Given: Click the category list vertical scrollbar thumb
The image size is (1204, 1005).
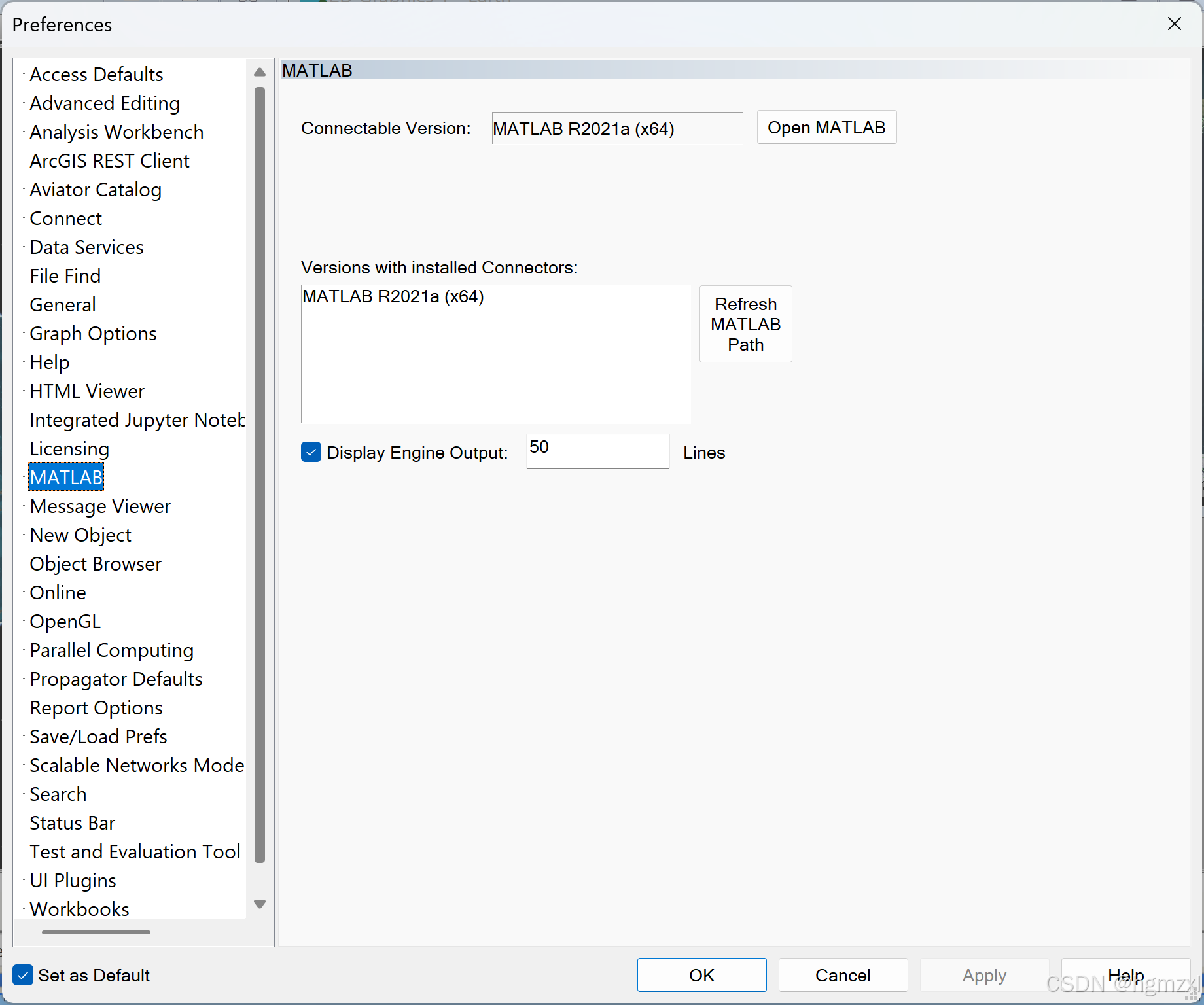Looking at the screenshot, I should point(260,474).
